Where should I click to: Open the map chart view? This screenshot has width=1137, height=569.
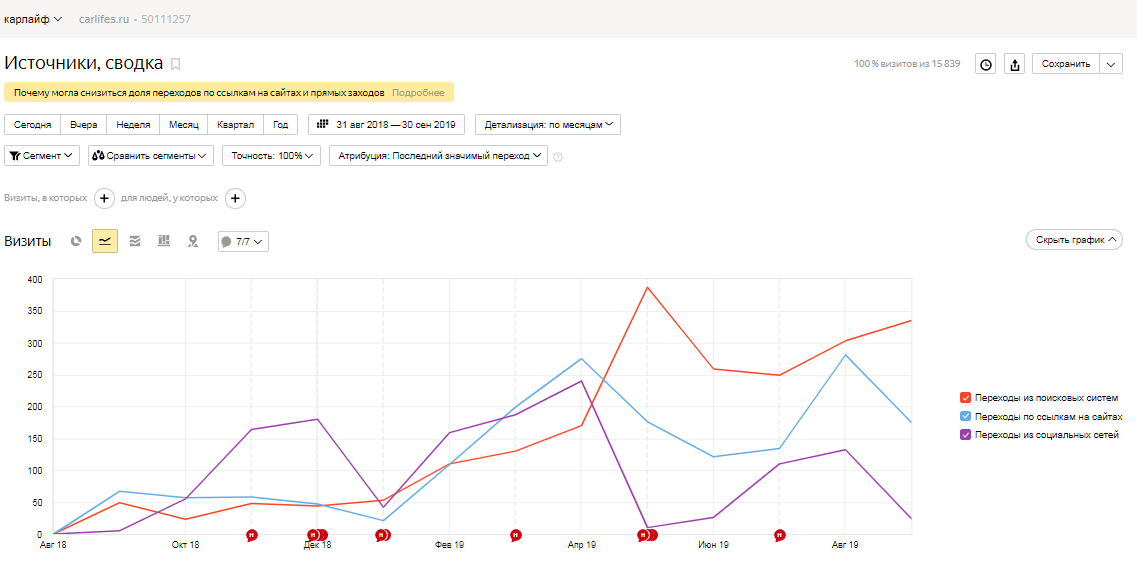coord(193,241)
